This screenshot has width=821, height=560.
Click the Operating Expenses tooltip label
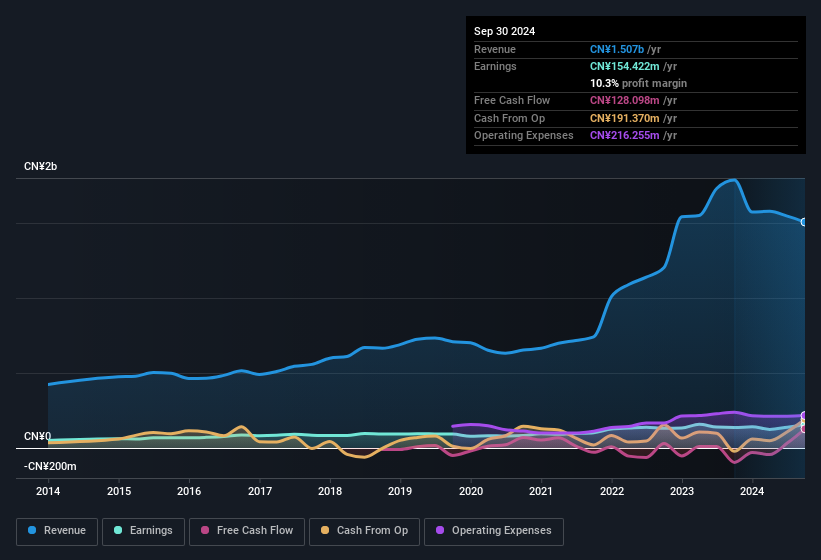[524, 135]
